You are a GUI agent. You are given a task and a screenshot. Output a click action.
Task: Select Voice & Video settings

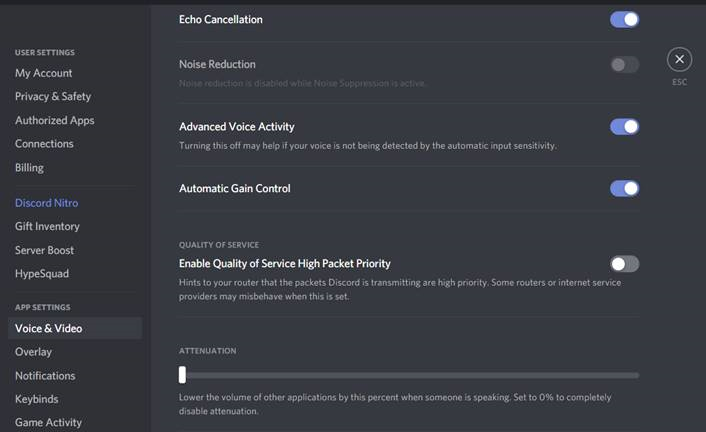[x=75, y=328]
